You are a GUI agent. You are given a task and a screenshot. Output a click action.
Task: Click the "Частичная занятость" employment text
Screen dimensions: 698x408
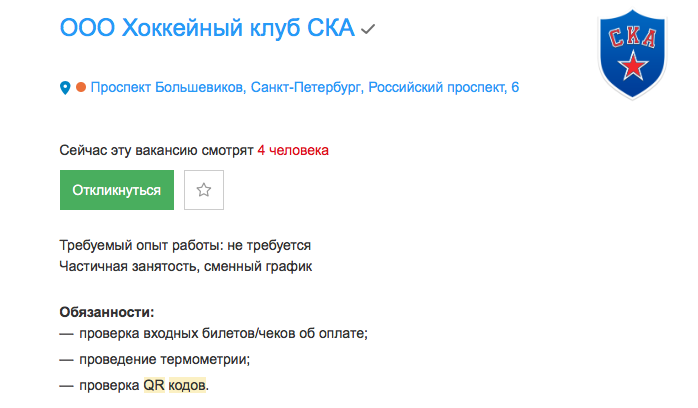[x=126, y=267]
